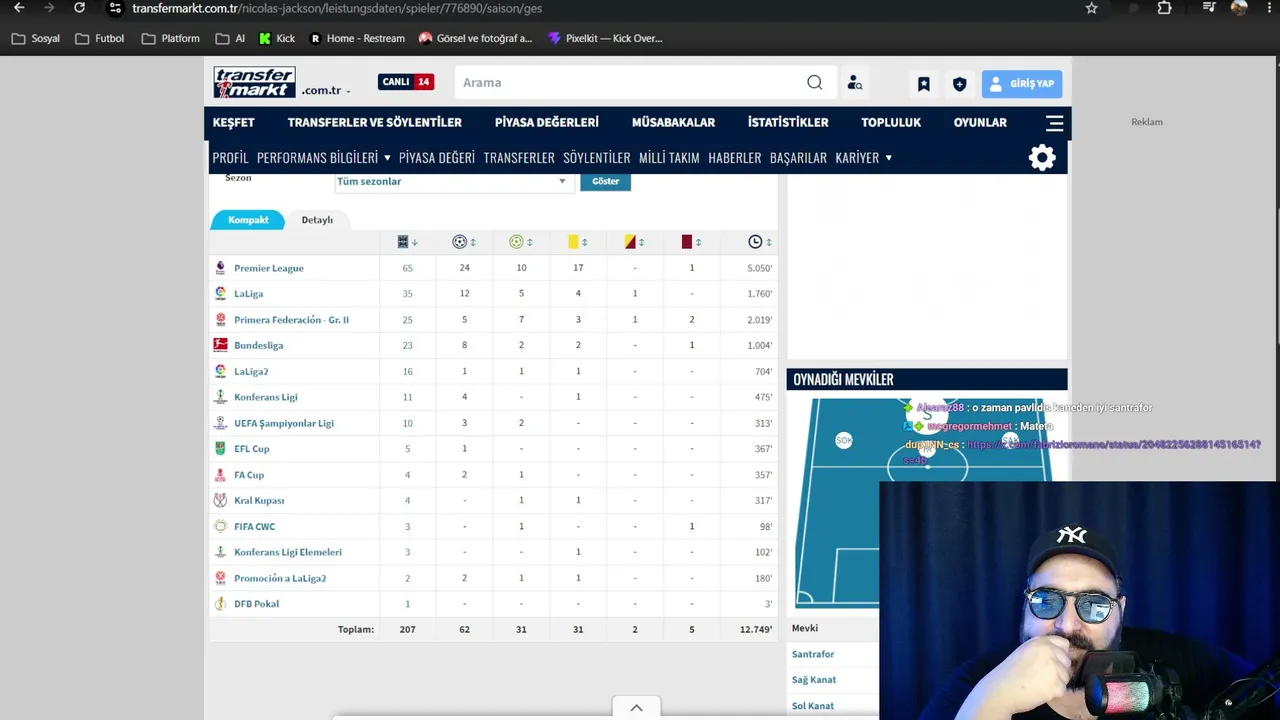The width and height of the screenshot is (1280, 720).
Task: Open the BAŞARILAR tab
Action: click(x=798, y=158)
